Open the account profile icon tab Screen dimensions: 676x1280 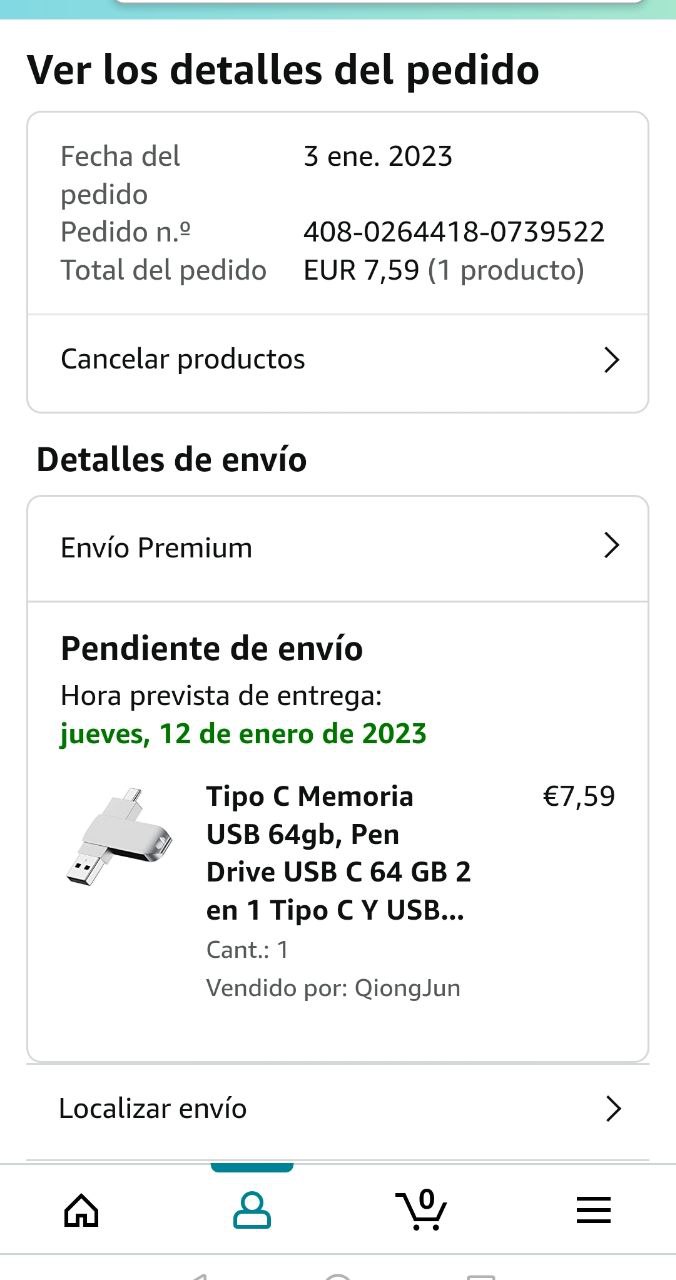252,1211
